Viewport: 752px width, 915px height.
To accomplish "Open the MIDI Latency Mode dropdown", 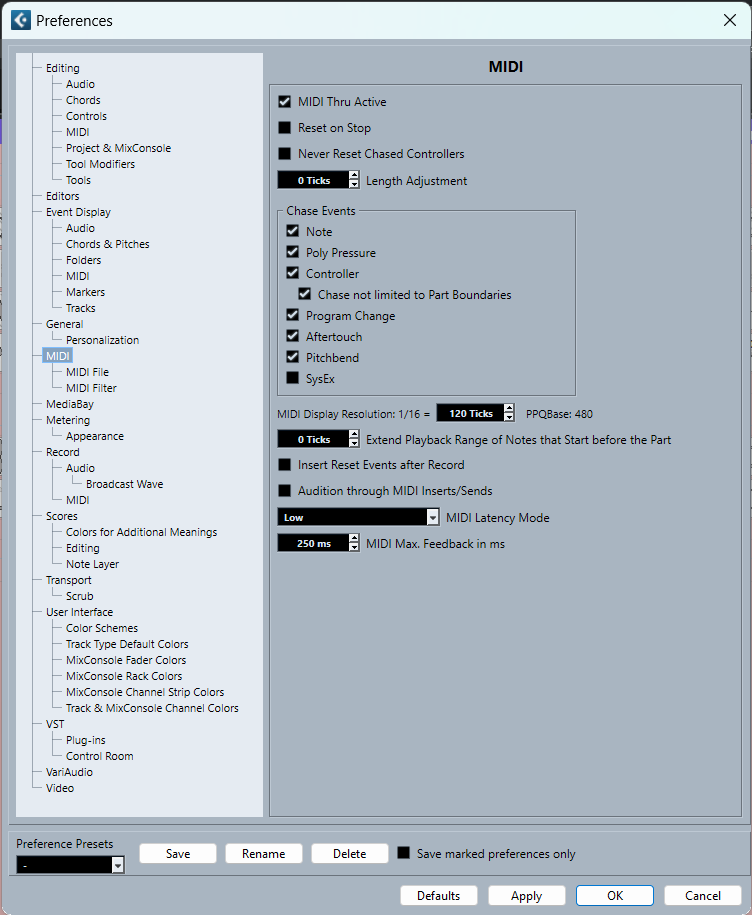I will click(432, 517).
